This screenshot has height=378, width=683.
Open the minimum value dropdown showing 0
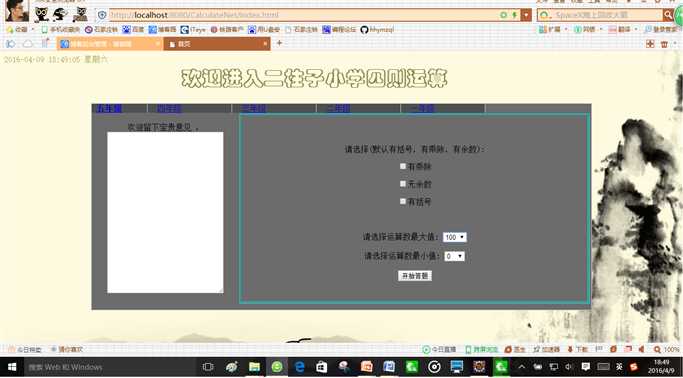(x=454, y=256)
